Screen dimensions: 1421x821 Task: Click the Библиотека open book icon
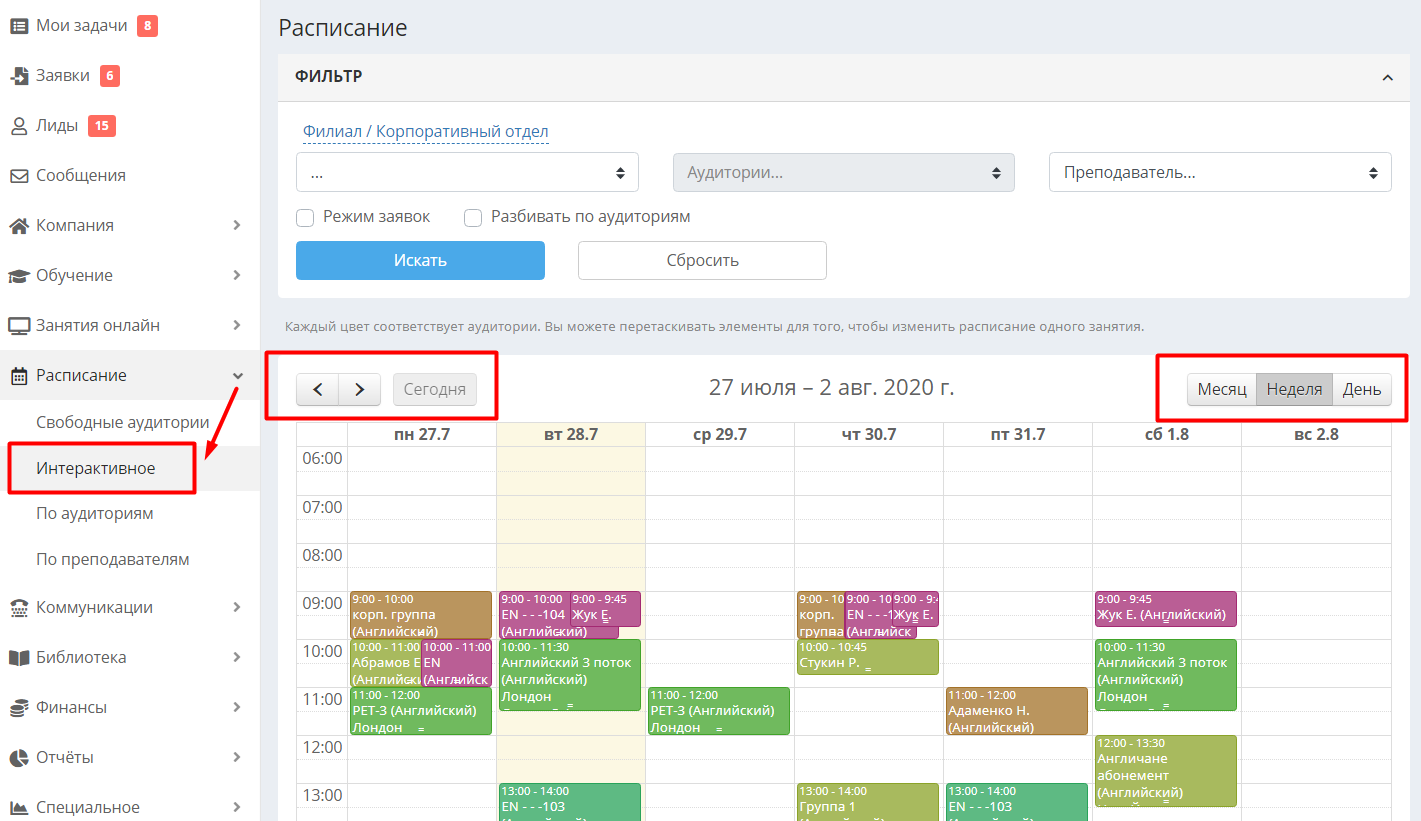click(x=19, y=658)
